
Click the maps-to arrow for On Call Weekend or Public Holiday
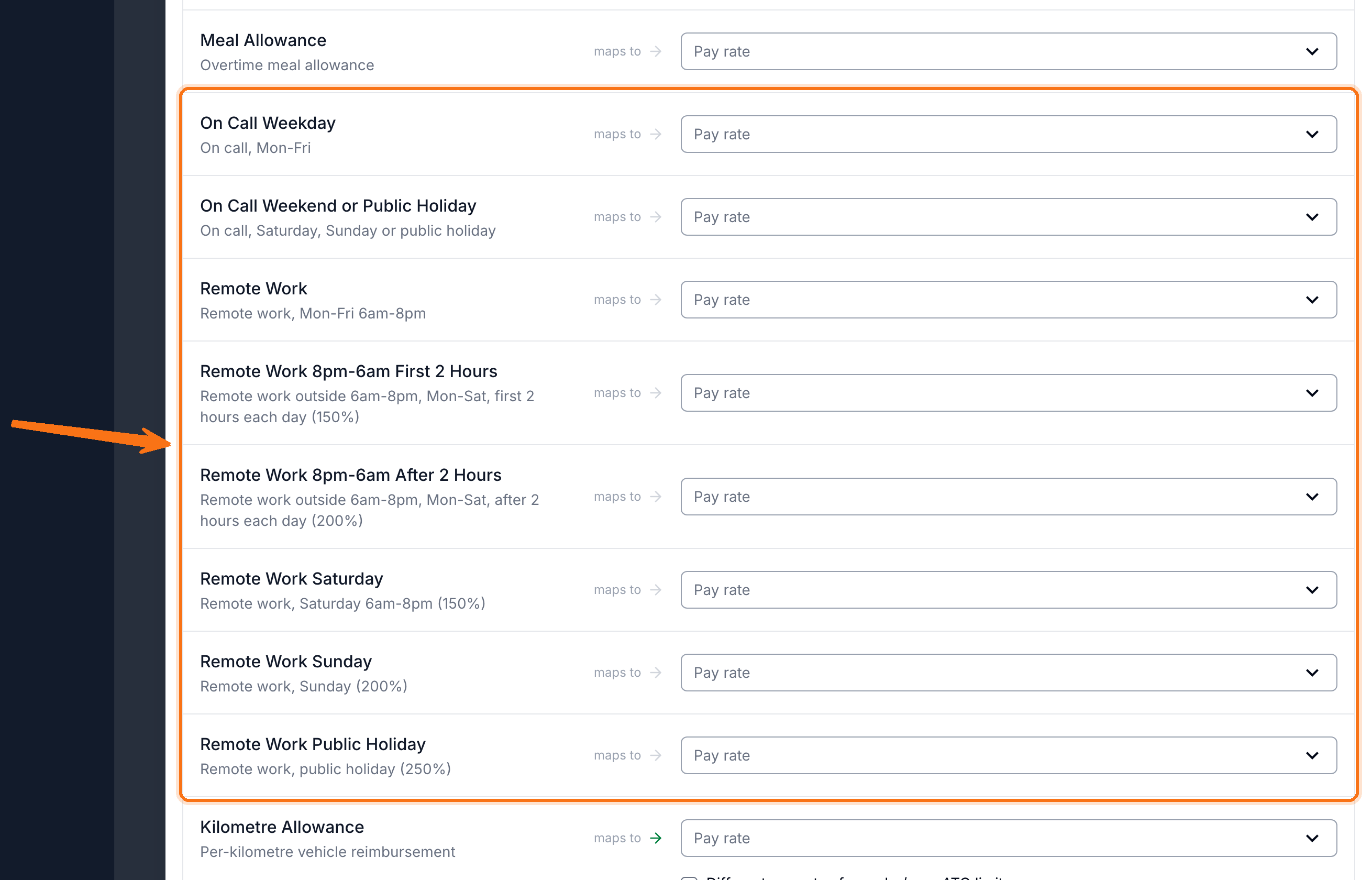tap(656, 217)
